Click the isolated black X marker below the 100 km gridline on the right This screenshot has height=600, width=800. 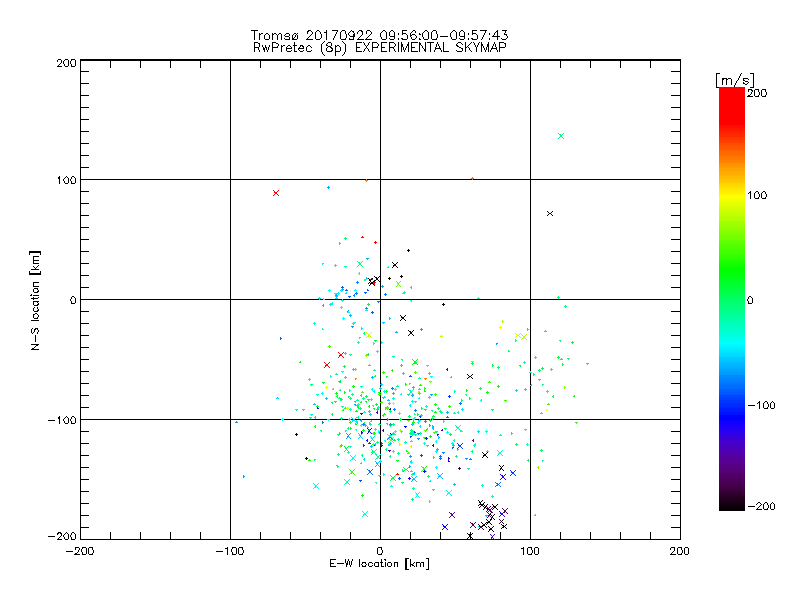(550, 213)
